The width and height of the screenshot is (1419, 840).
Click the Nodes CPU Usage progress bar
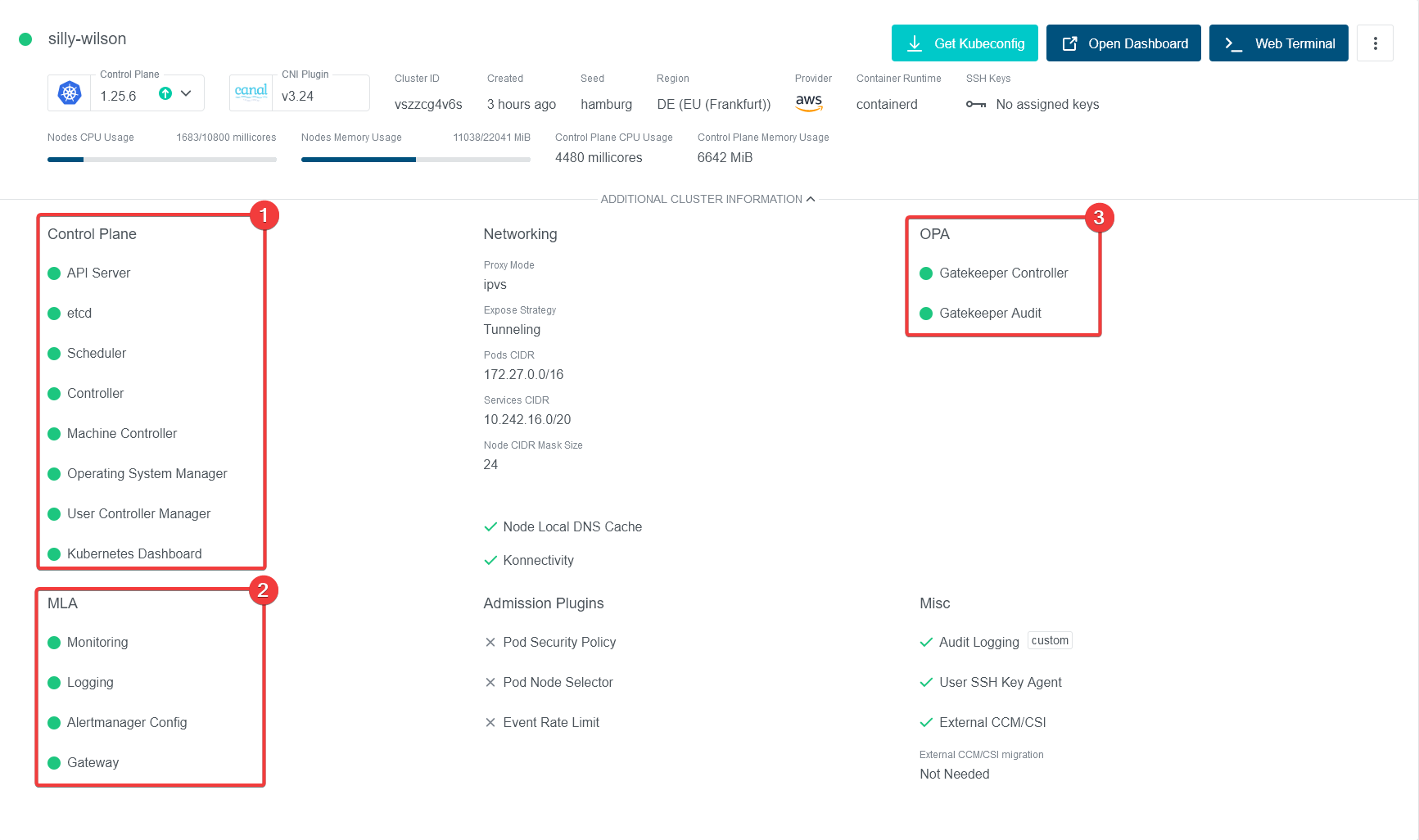(161, 160)
